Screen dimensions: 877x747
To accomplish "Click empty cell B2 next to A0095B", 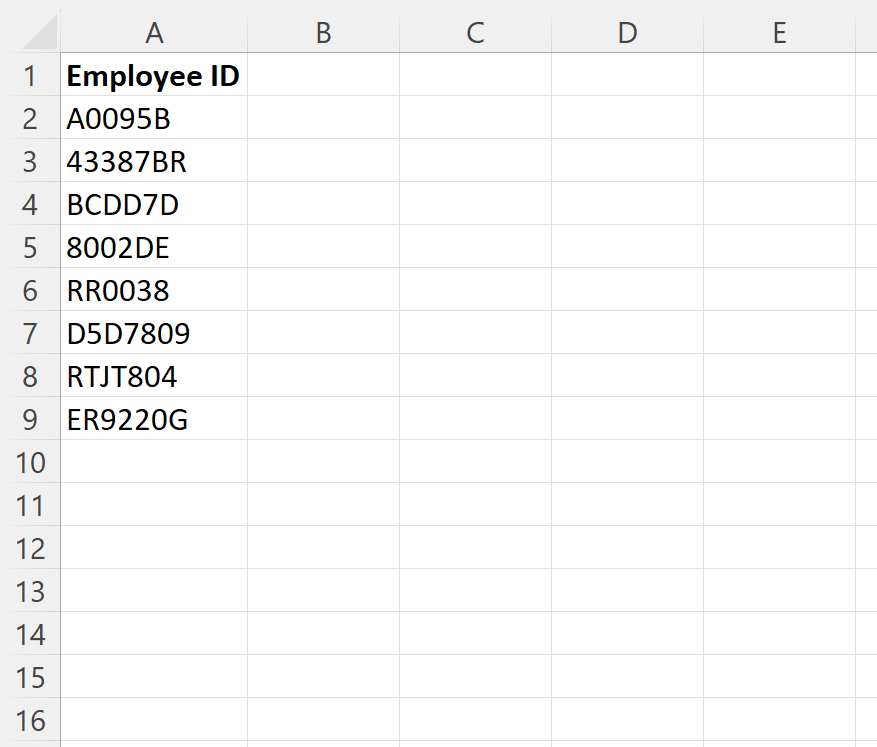I will click(x=323, y=118).
